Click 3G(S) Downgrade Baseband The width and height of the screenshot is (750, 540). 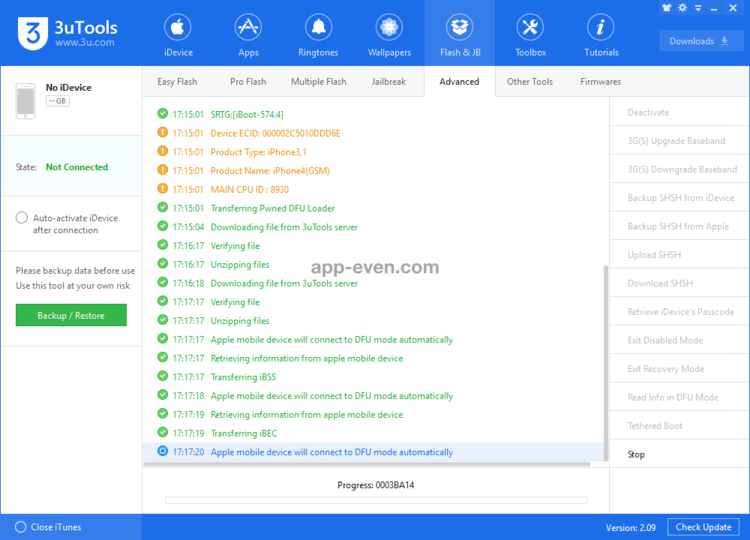679,169
